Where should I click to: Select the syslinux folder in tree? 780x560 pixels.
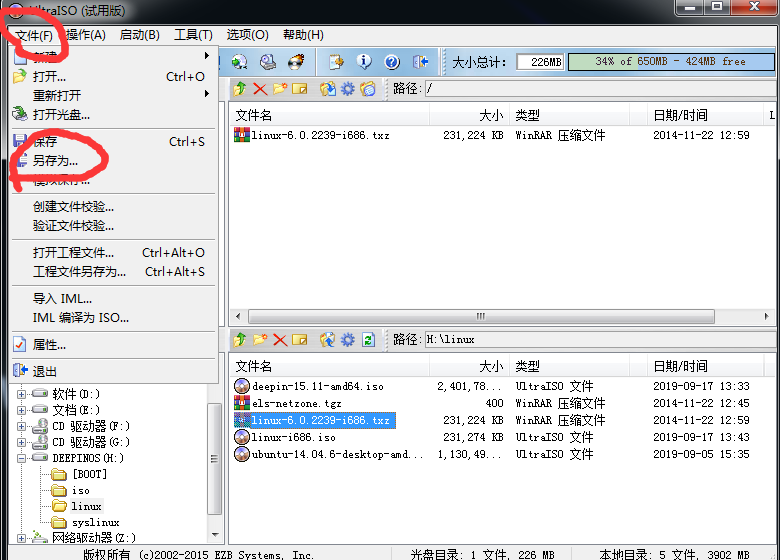(x=96, y=522)
